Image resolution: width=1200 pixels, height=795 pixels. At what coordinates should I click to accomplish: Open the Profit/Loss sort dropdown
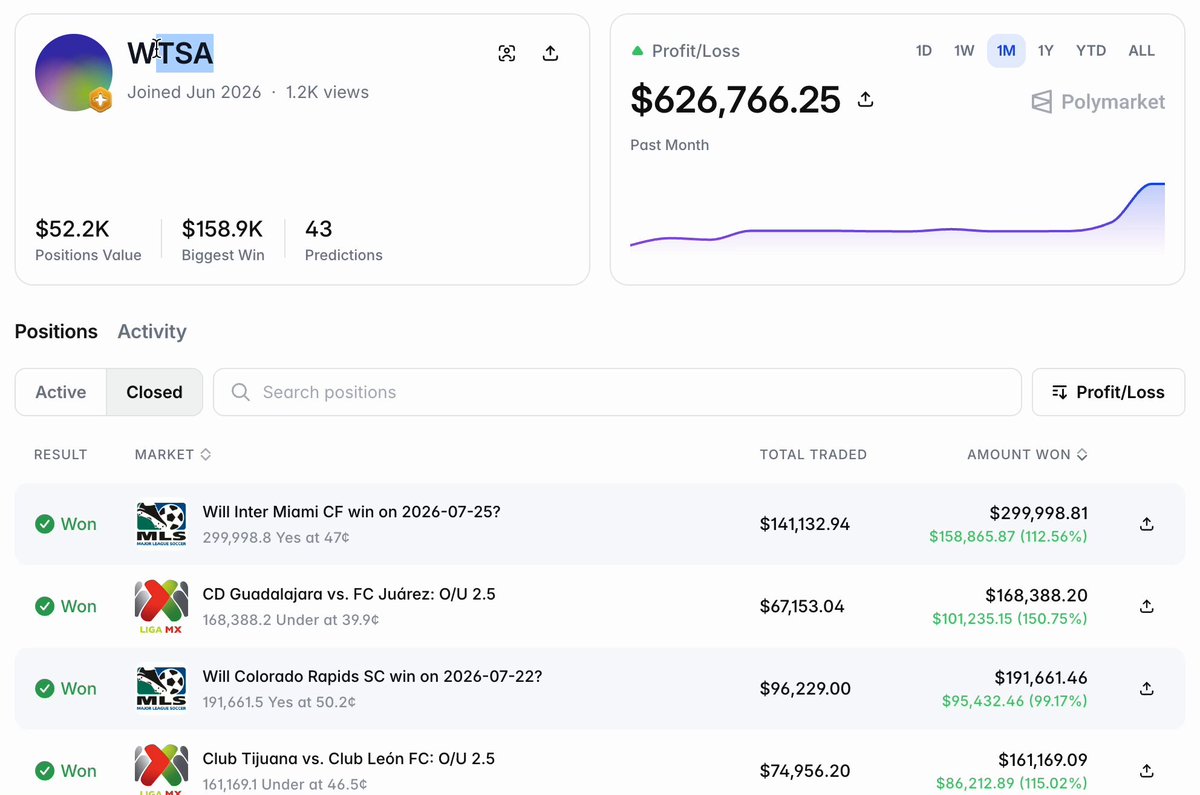point(1108,392)
